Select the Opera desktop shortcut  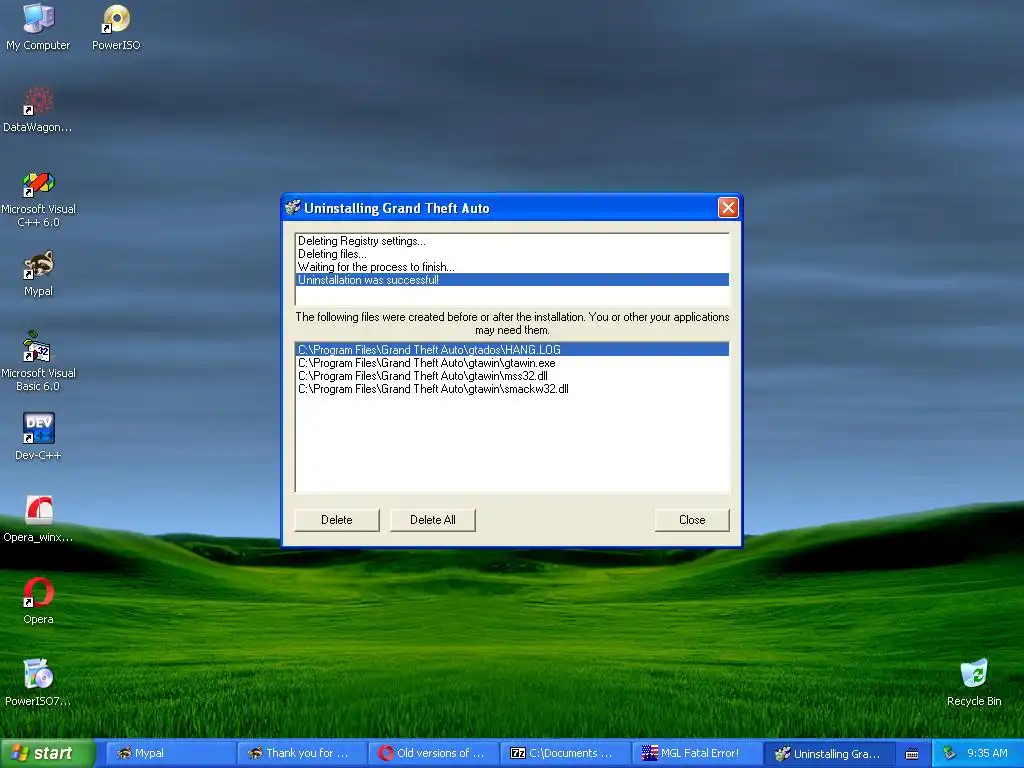coord(38,601)
